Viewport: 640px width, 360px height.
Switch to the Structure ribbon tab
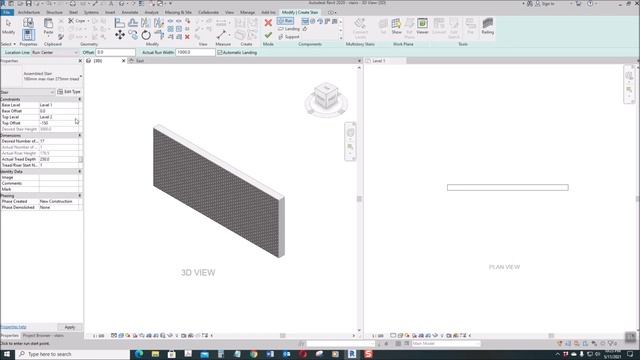click(54, 13)
